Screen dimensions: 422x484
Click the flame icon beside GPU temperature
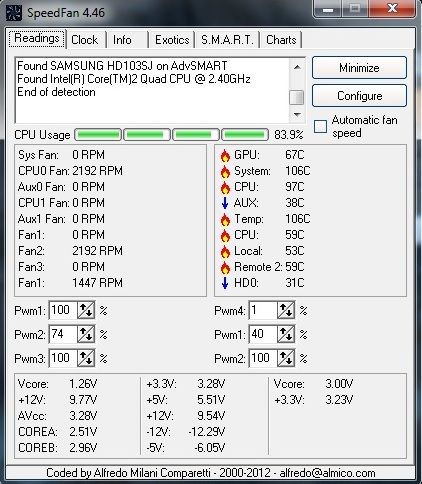click(225, 155)
